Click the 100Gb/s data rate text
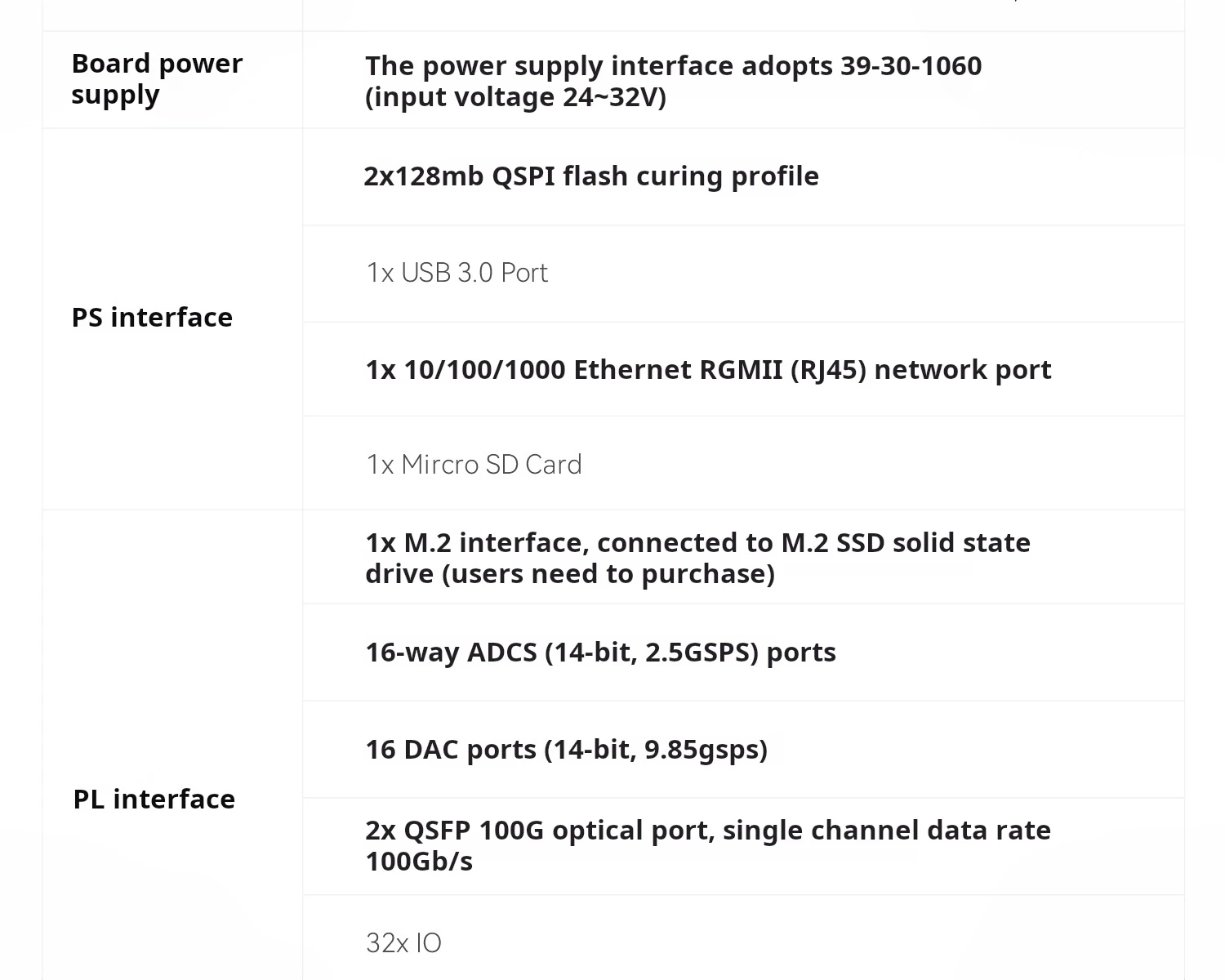The image size is (1225, 980). coord(419,862)
